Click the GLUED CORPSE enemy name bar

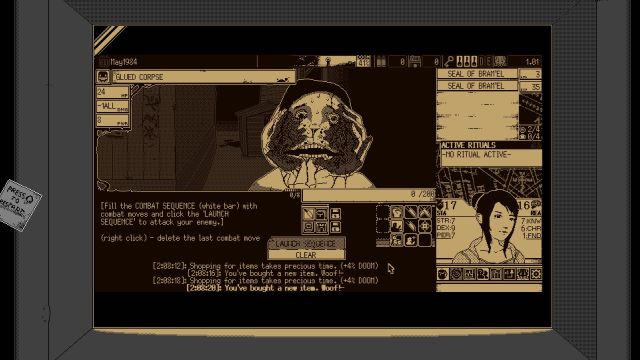tap(203, 77)
